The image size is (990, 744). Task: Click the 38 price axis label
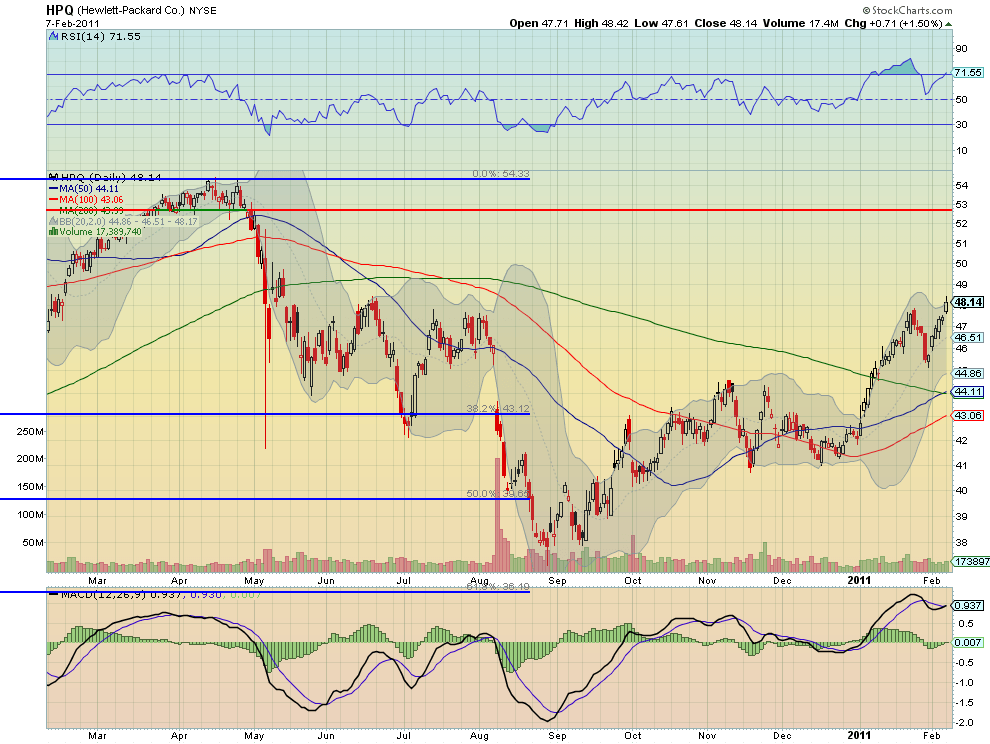pyautogui.click(x=961, y=542)
